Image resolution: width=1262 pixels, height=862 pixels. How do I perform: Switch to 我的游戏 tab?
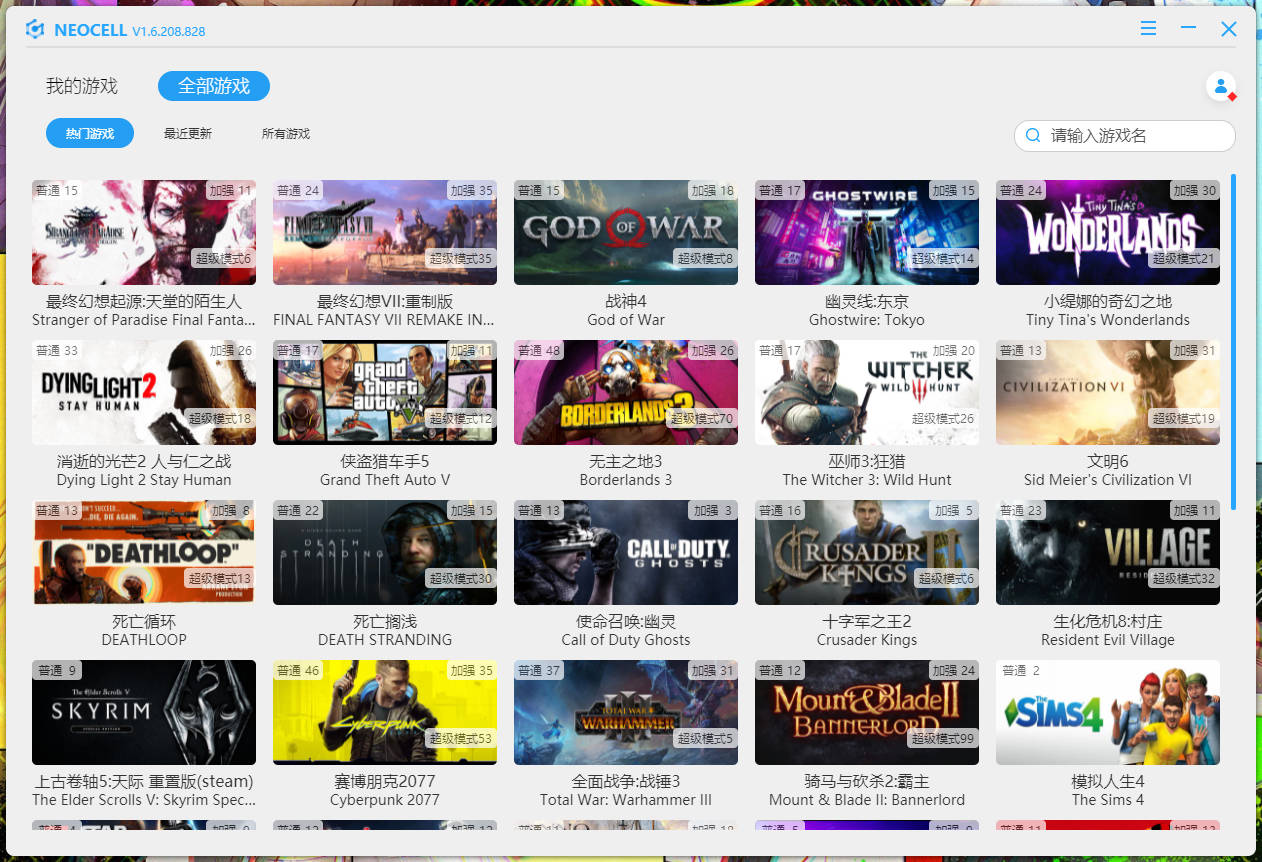pos(82,86)
